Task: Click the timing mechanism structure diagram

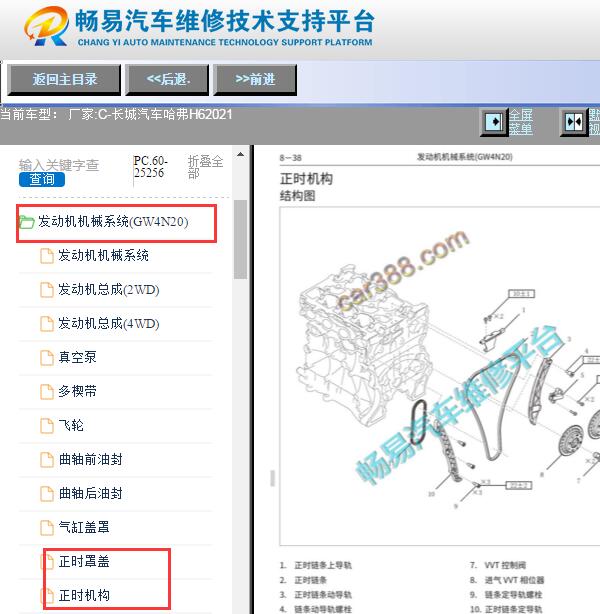Action: (x=439, y=376)
